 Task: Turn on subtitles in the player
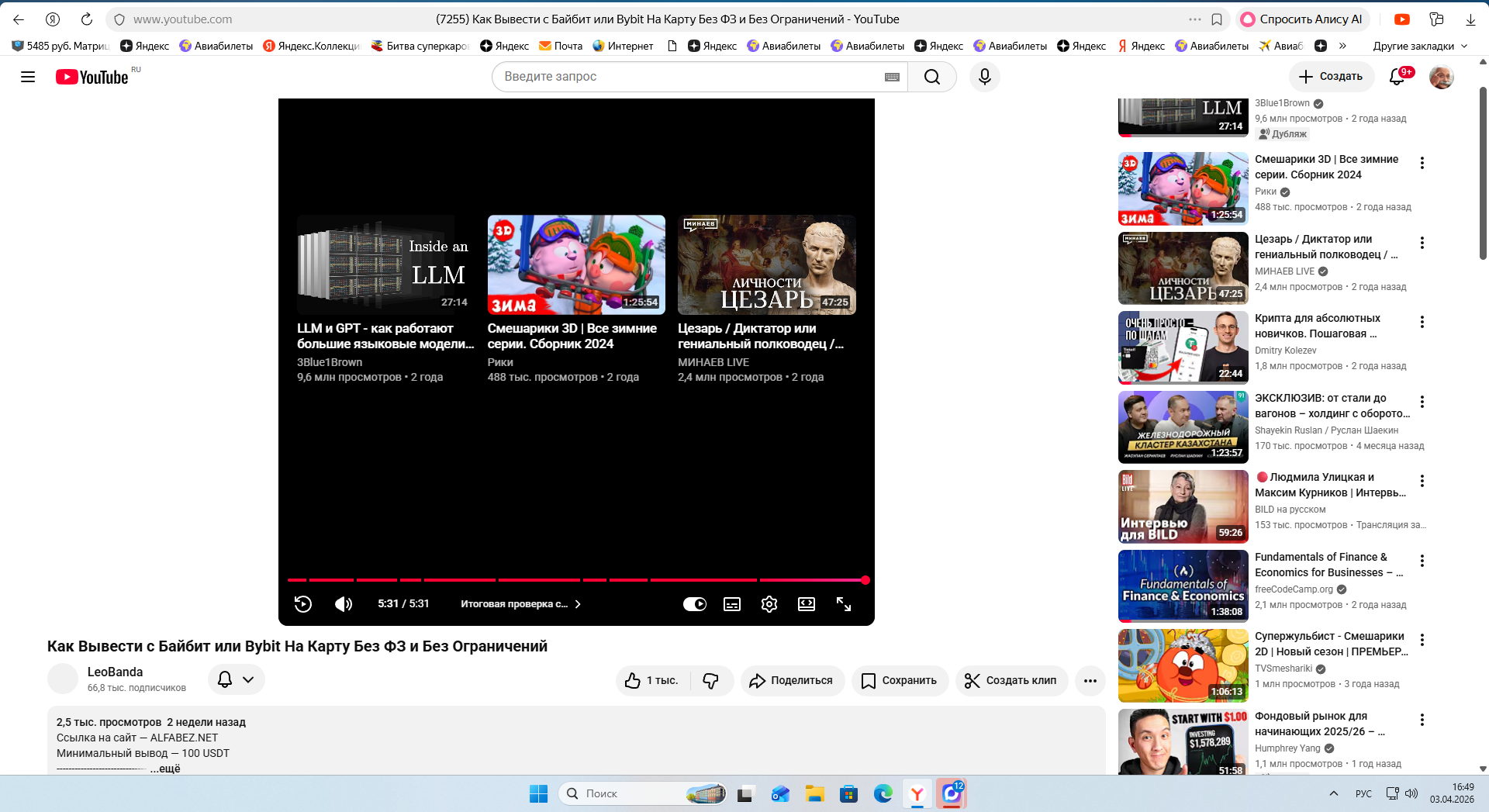[732, 604]
